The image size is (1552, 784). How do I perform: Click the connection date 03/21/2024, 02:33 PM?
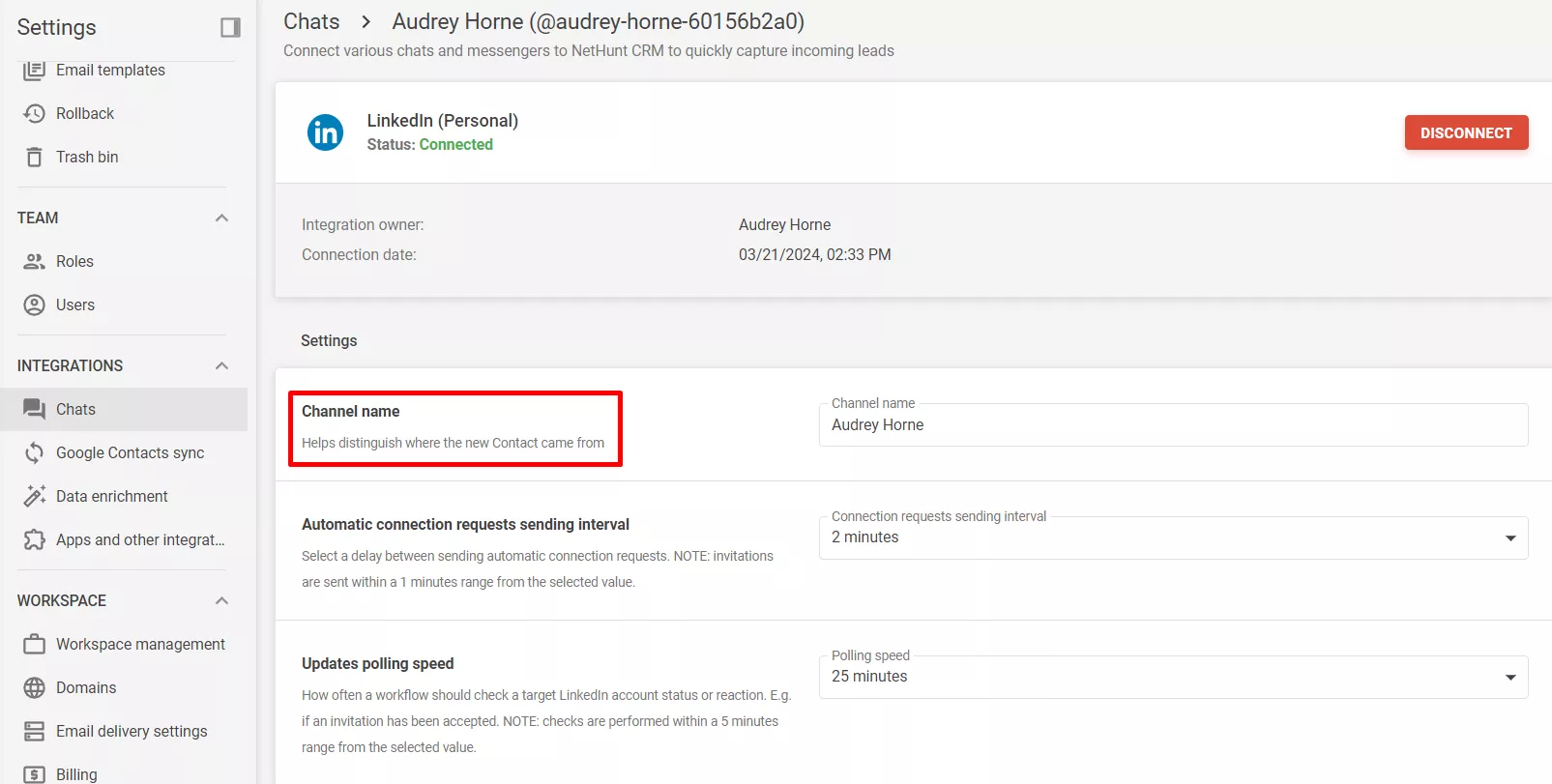point(815,254)
